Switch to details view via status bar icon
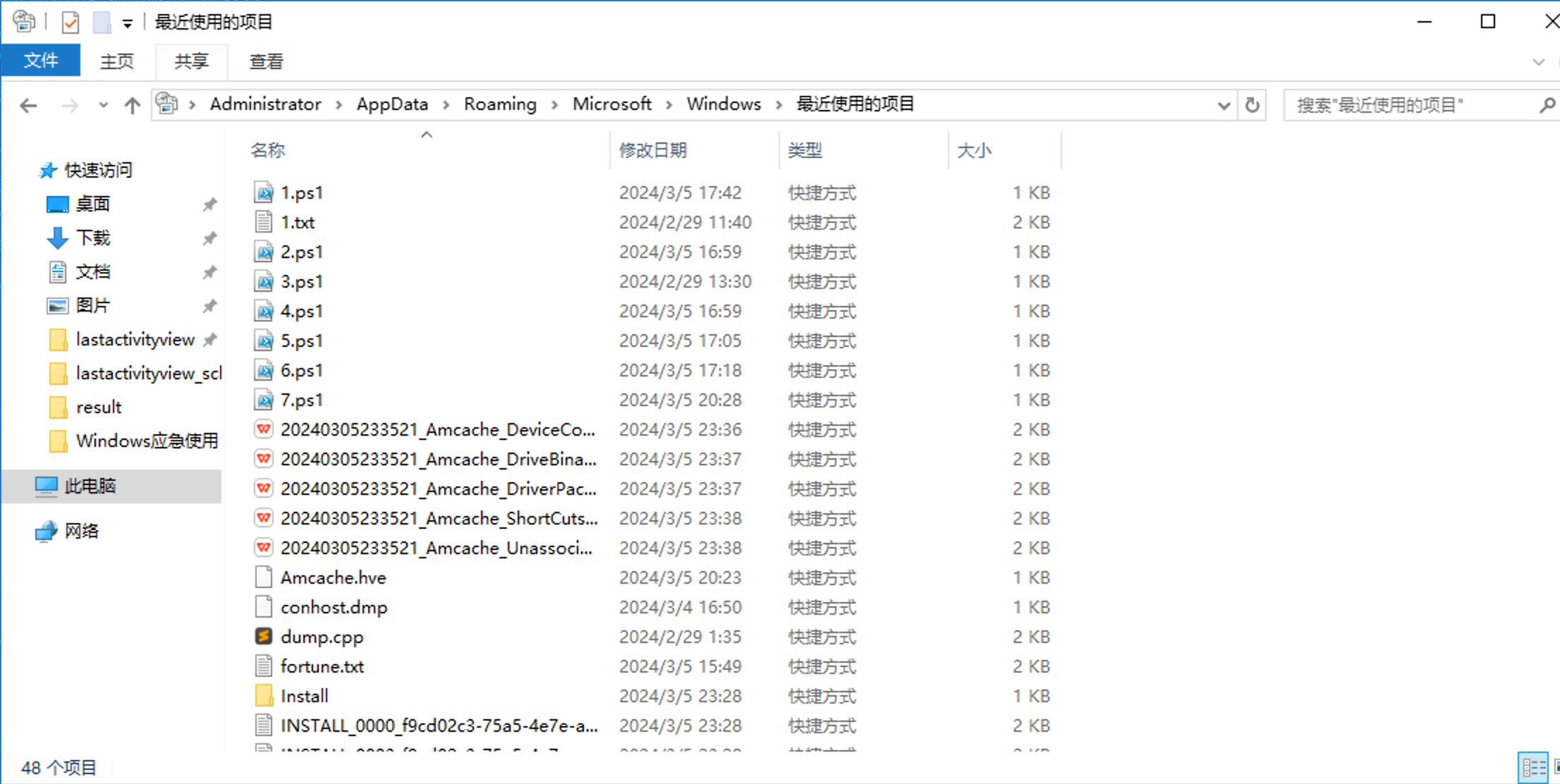 (x=1534, y=766)
